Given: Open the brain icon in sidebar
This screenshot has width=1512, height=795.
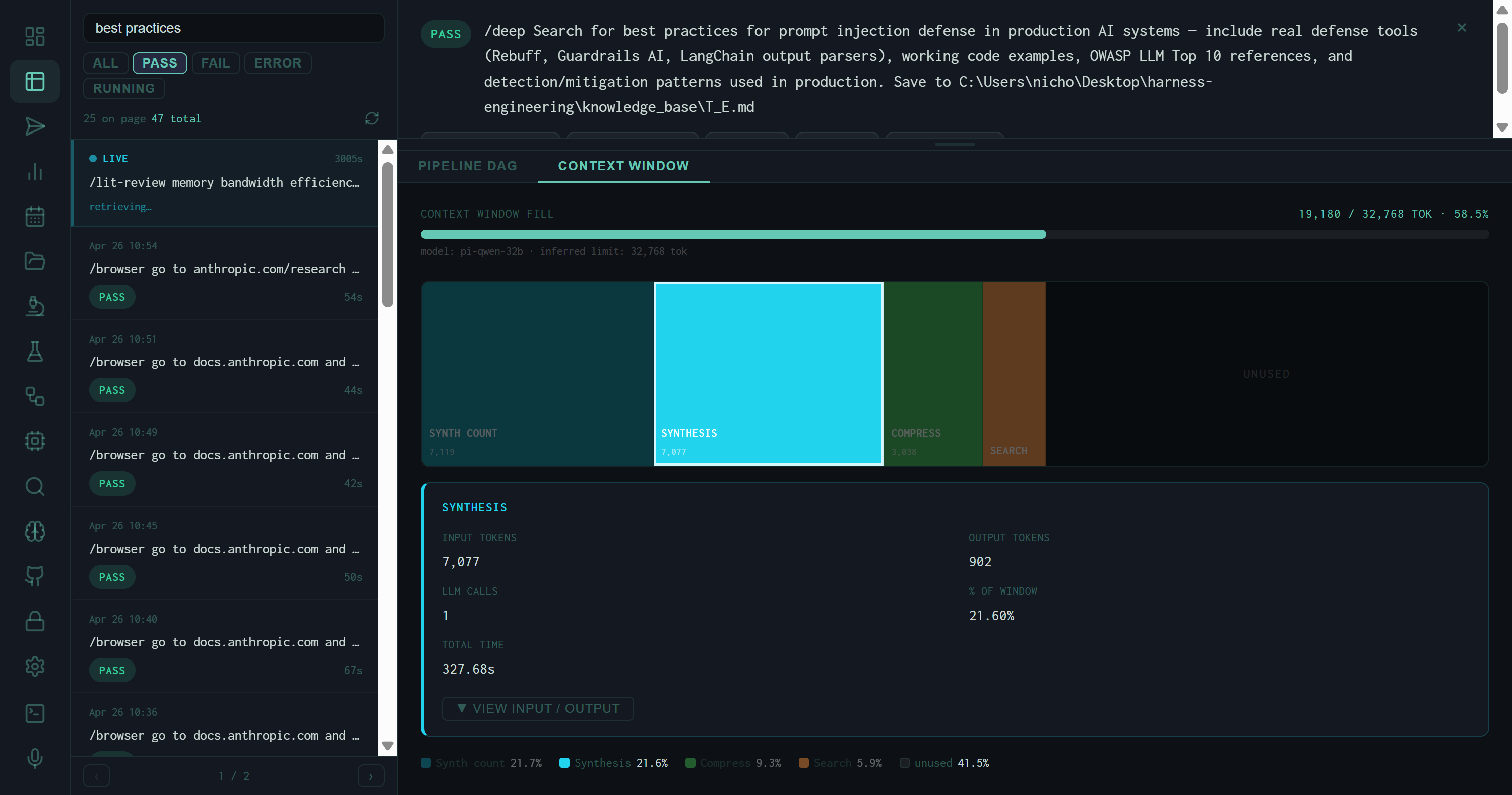Looking at the screenshot, I should [x=35, y=531].
